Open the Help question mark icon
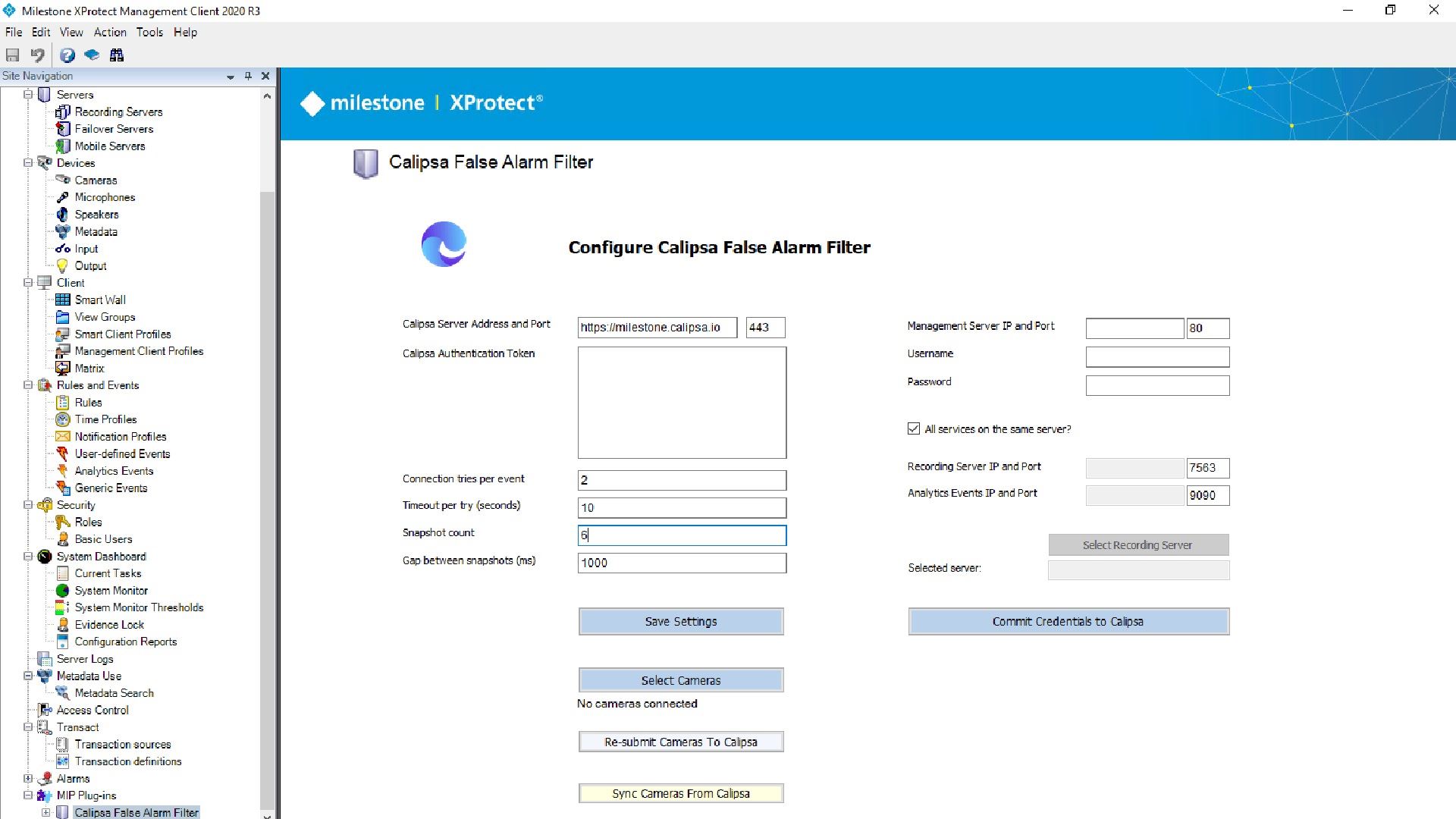This screenshot has height=819, width=1456. [x=67, y=55]
